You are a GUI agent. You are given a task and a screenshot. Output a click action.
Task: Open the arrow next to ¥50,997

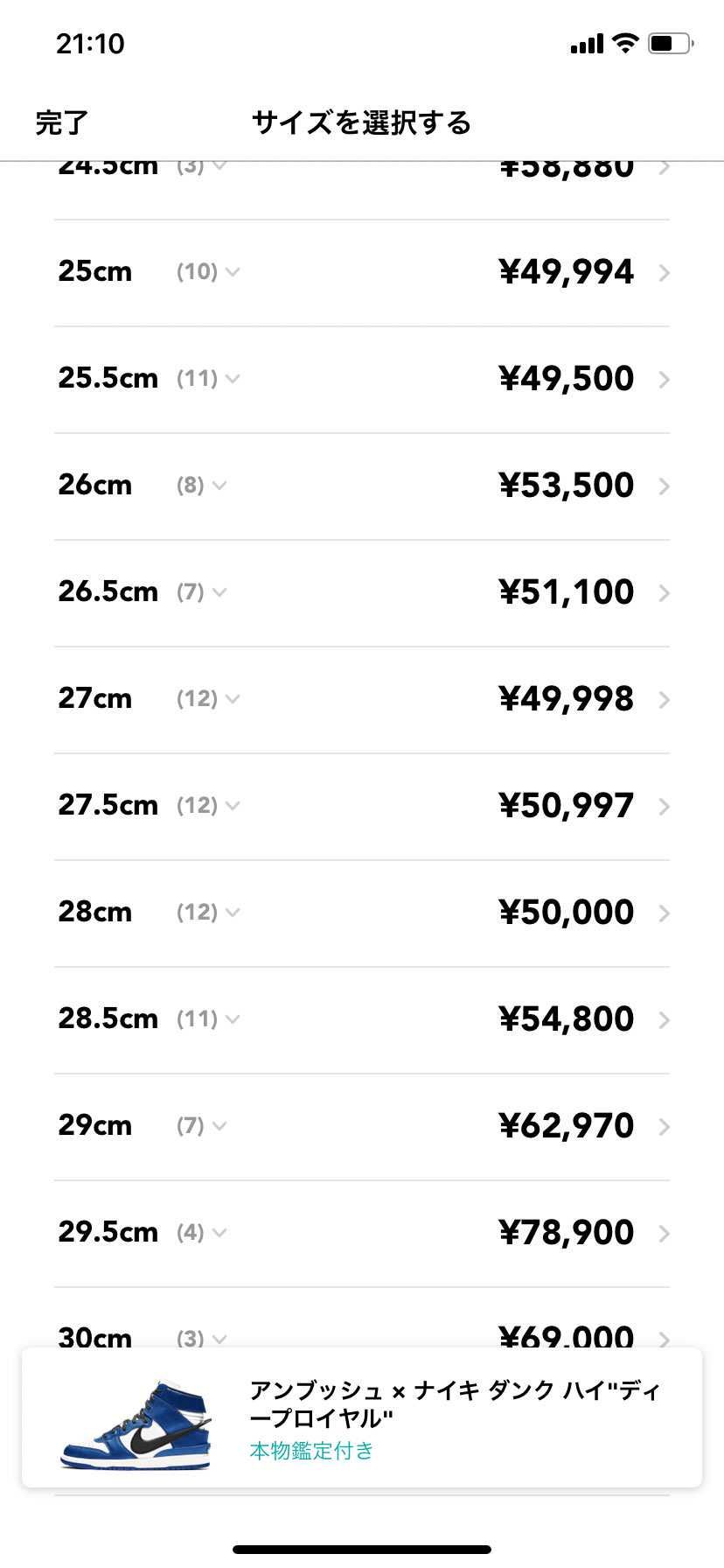coord(664,807)
